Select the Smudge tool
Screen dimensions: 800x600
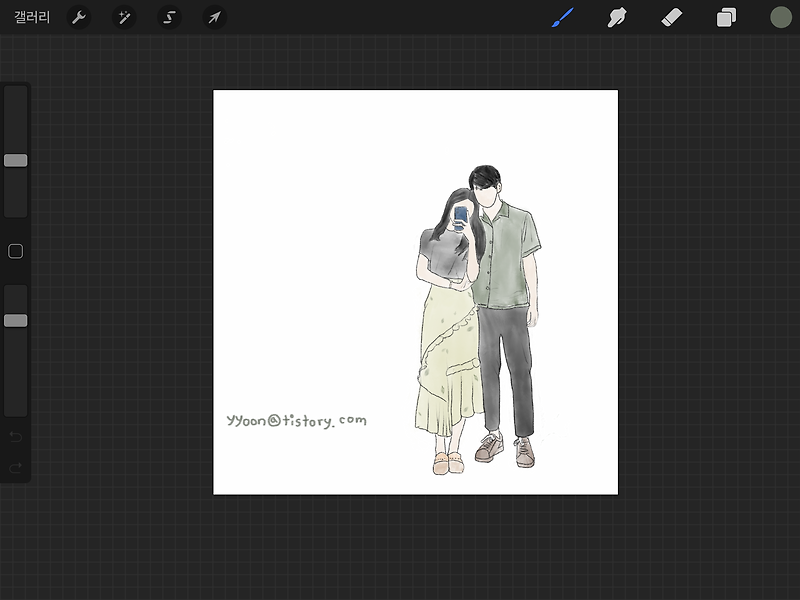click(x=617, y=17)
